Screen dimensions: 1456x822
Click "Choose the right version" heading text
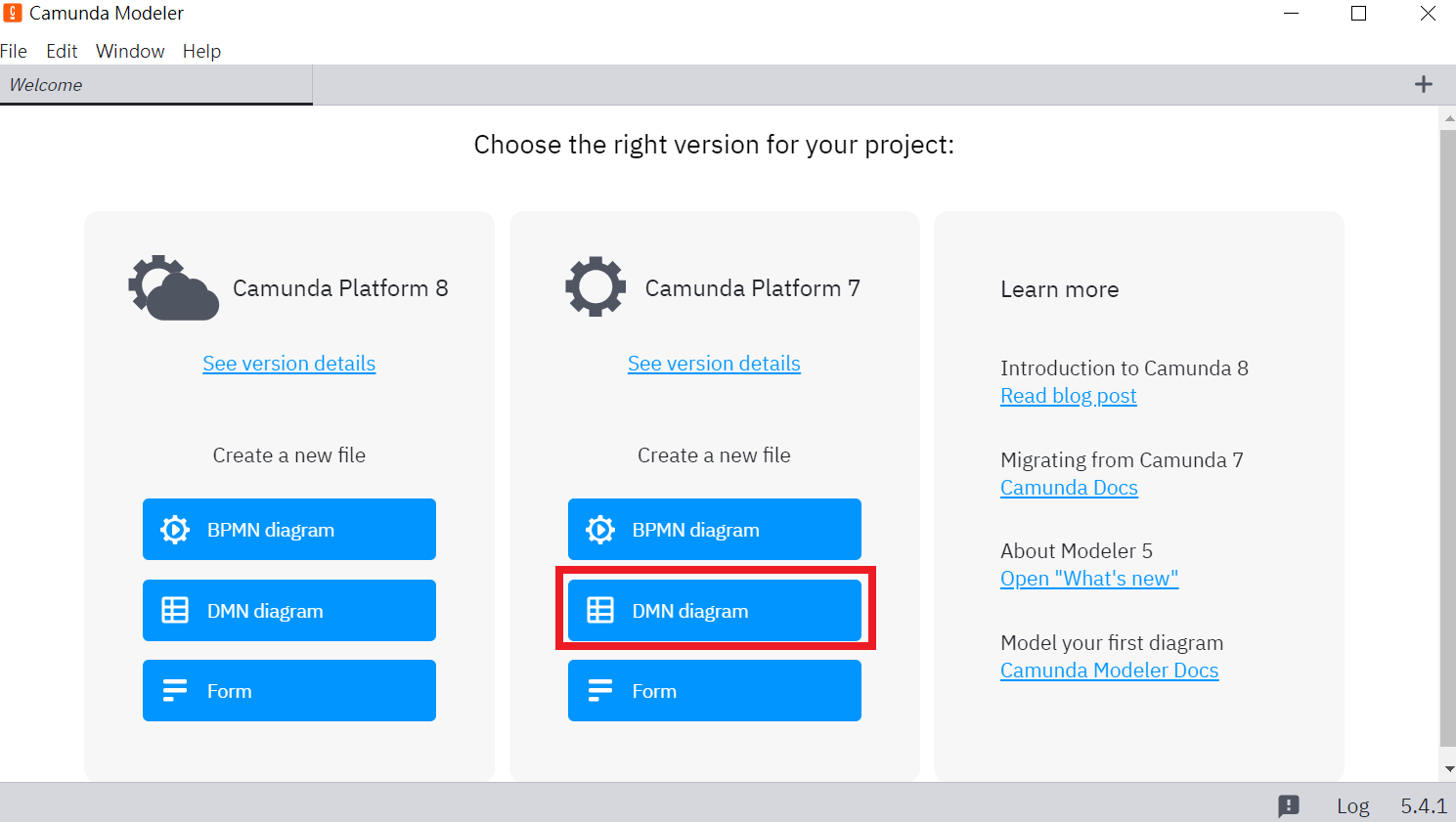(x=714, y=145)
